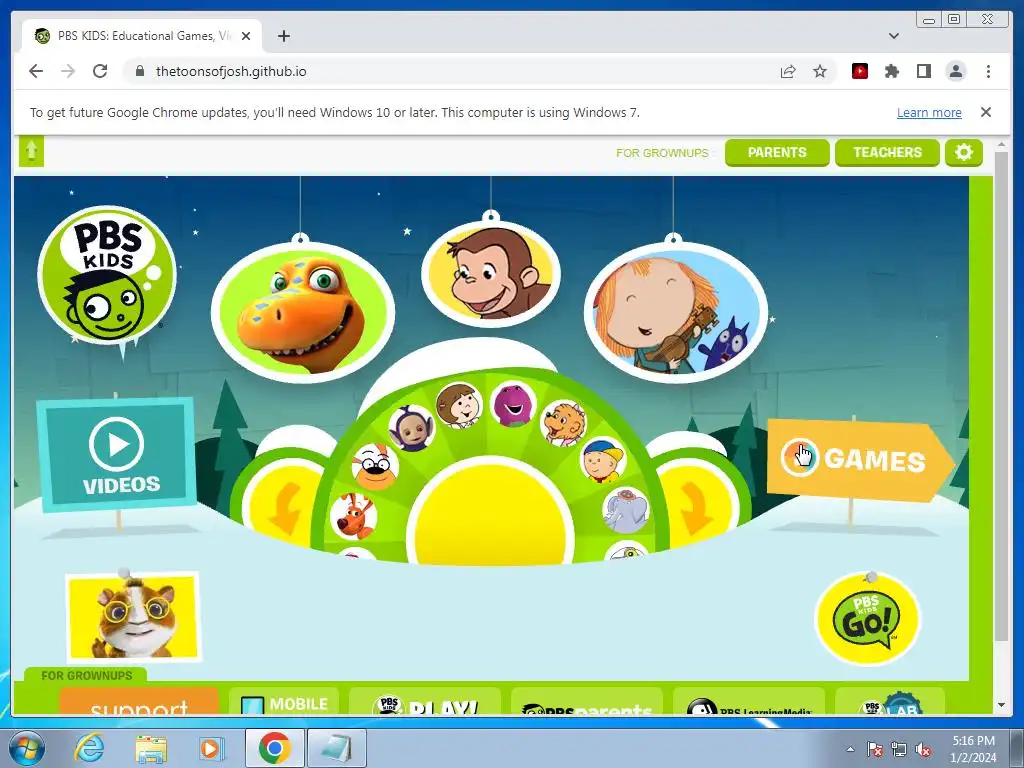The width and height of the screenshot is (1024, 768).
Task: Select the blue elephant wheel icon
Action: [x=626, y=510]
